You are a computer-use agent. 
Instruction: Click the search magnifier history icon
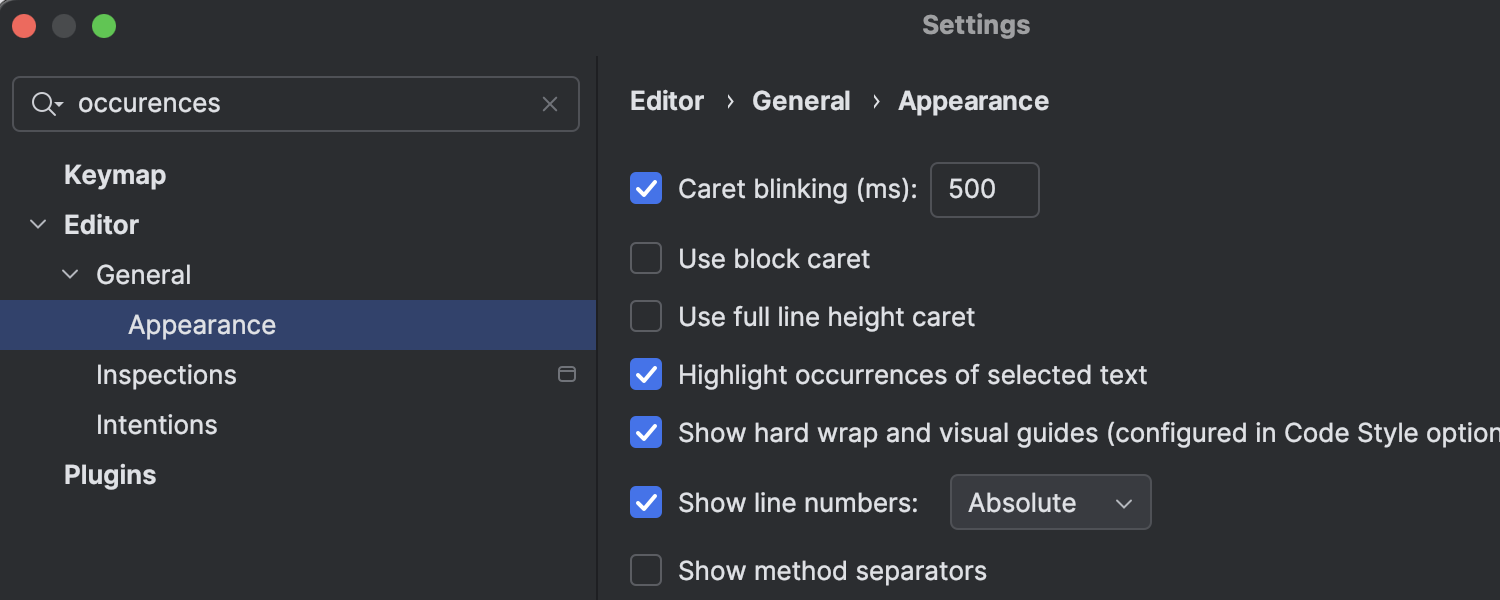click(x=46, y=104)
